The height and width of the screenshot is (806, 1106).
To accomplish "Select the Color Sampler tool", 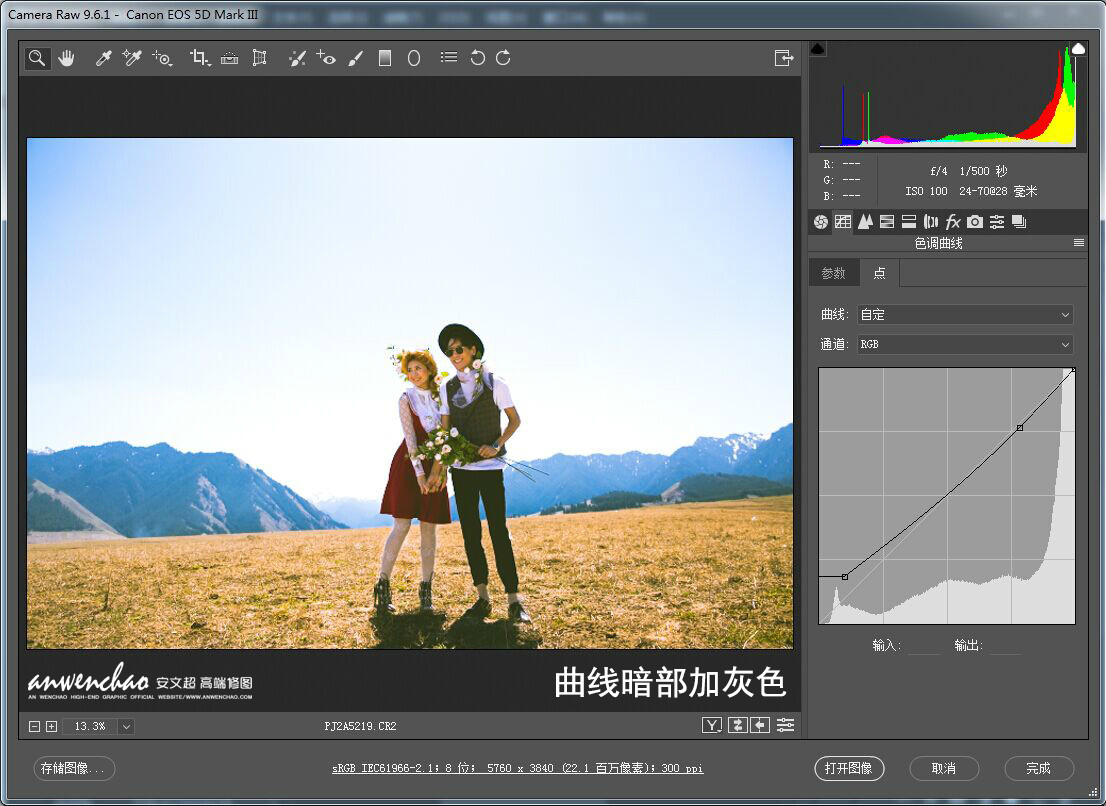I will pyautogui.click(x=132, y=58).
